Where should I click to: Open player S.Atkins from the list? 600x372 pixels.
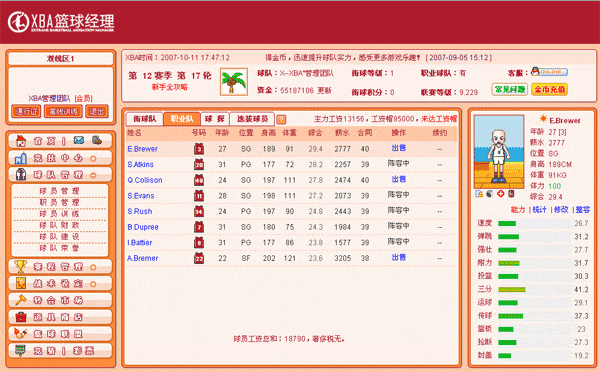pos(140,165)
